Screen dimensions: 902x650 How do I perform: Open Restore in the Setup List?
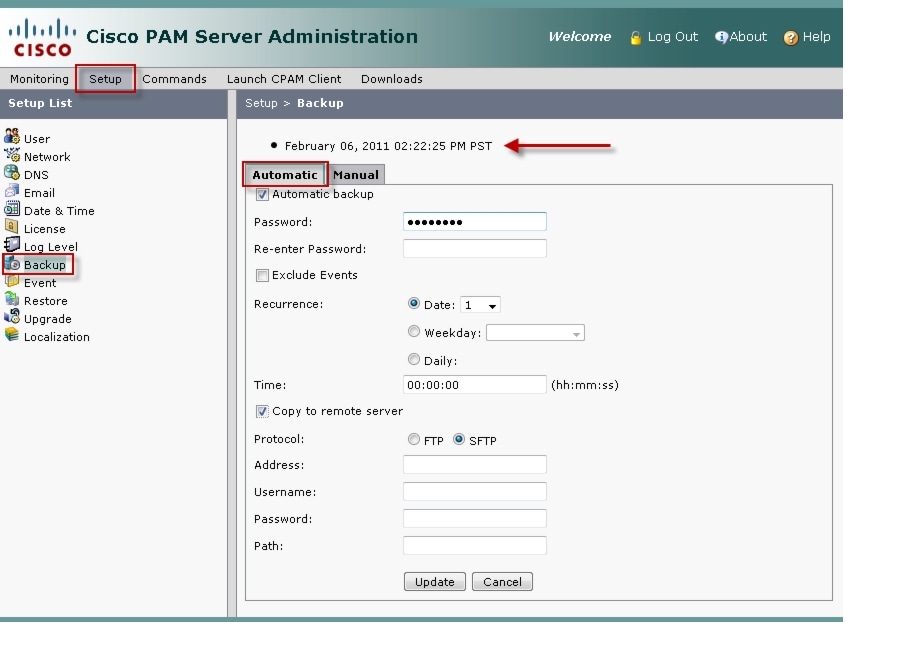coord(45,301)
